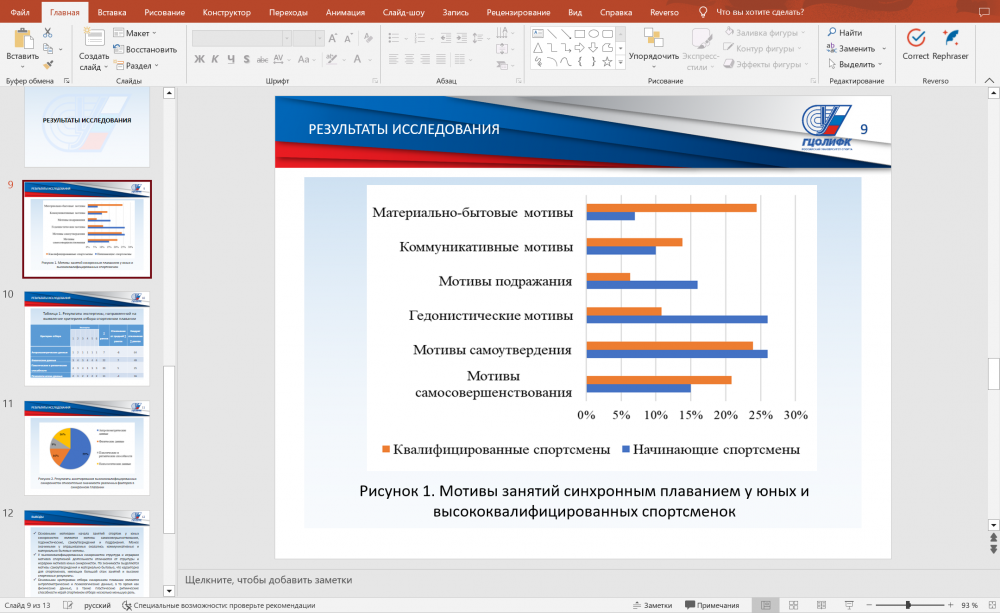Image resolution: width=1000 pixels, height=613 pixels.
Task: Start slideshow from status bar icon
Action: (848, 605)
